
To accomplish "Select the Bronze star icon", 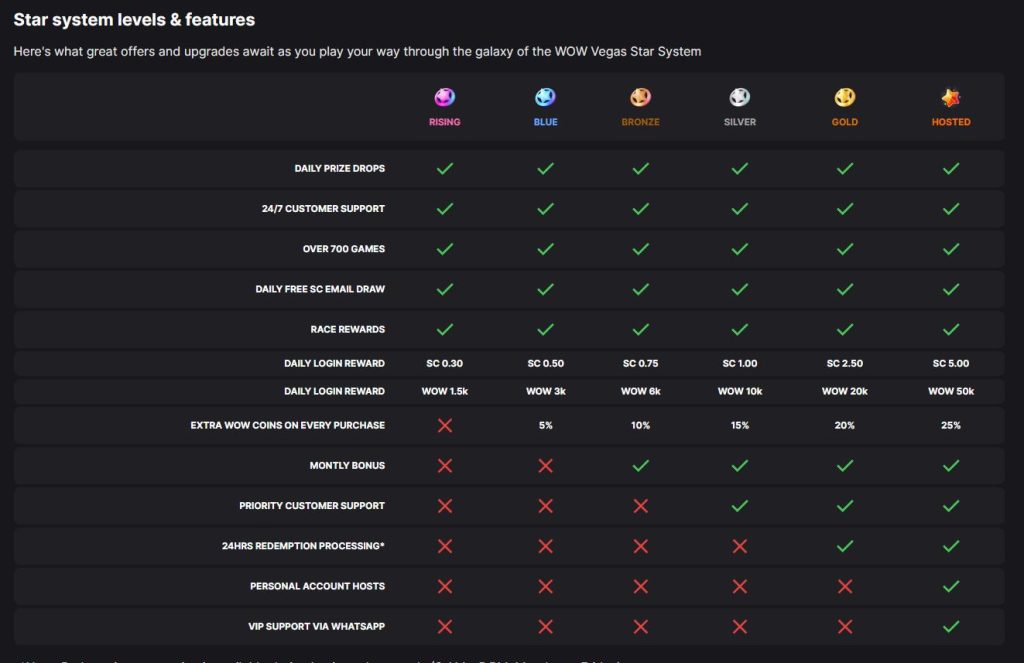I will click(x=640, y=97).
